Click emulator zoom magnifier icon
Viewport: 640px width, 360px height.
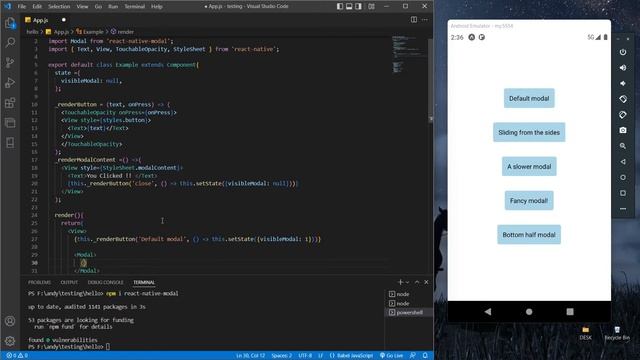[x=623, y=146]
